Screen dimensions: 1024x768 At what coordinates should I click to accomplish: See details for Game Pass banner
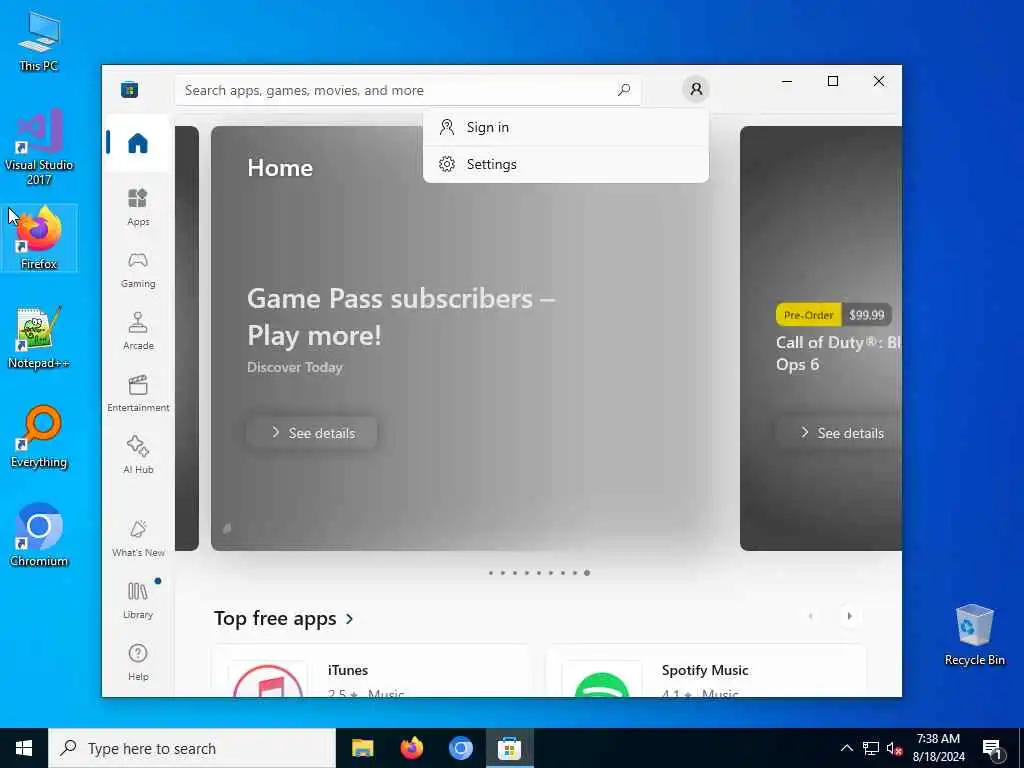tap(312, 433)
